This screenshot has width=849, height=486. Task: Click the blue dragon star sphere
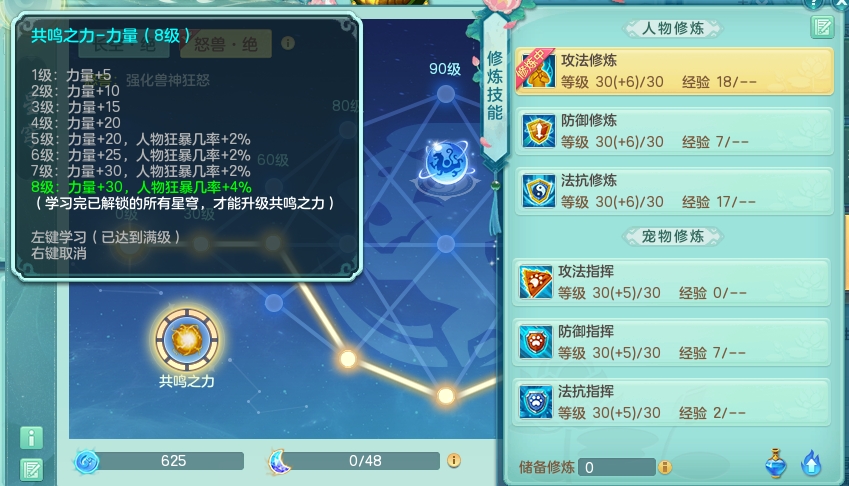click(446, 162)
